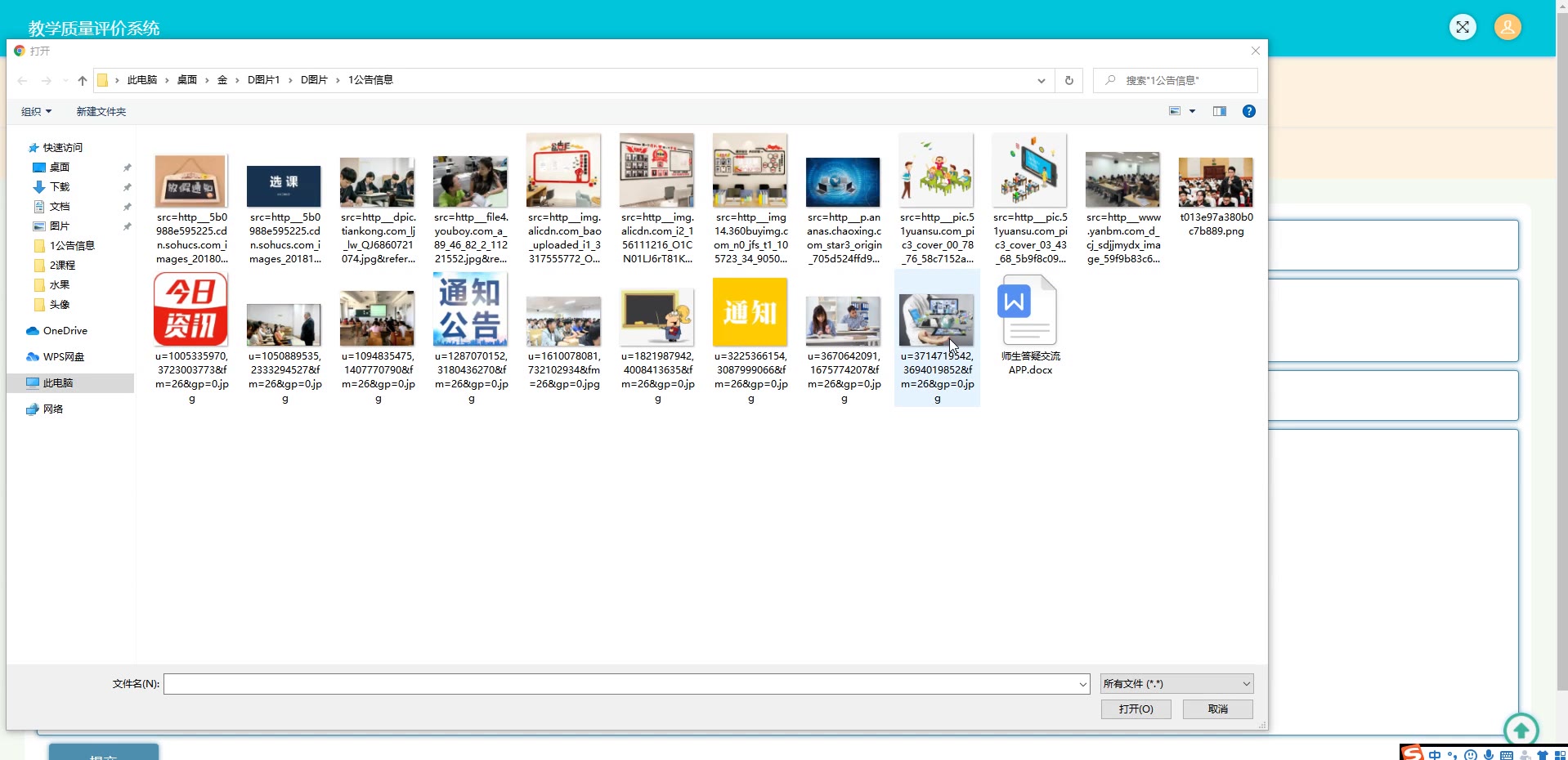Expand the file type filter dropdown
The width and height of the screenshot is (1568, 760).
[1176, 684]
